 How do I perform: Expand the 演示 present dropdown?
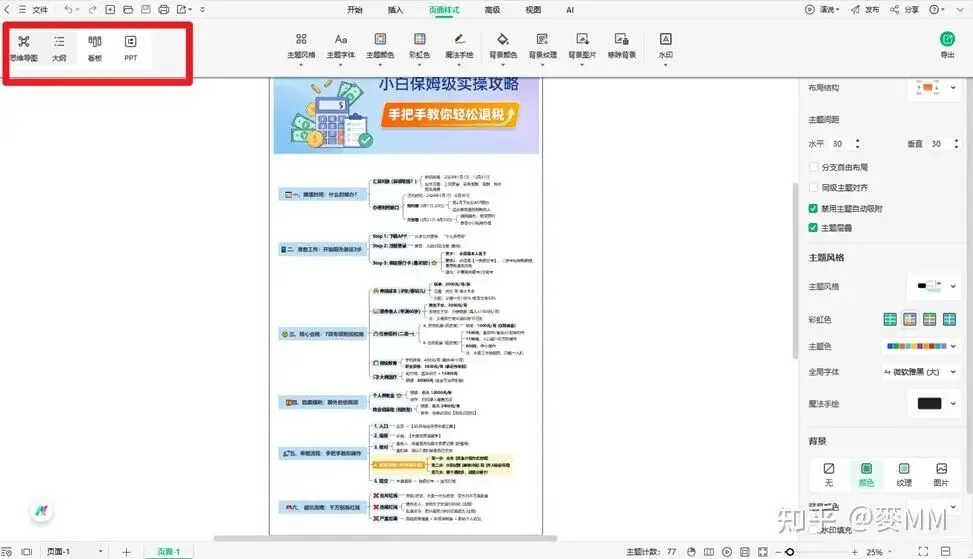click(838, 9)
